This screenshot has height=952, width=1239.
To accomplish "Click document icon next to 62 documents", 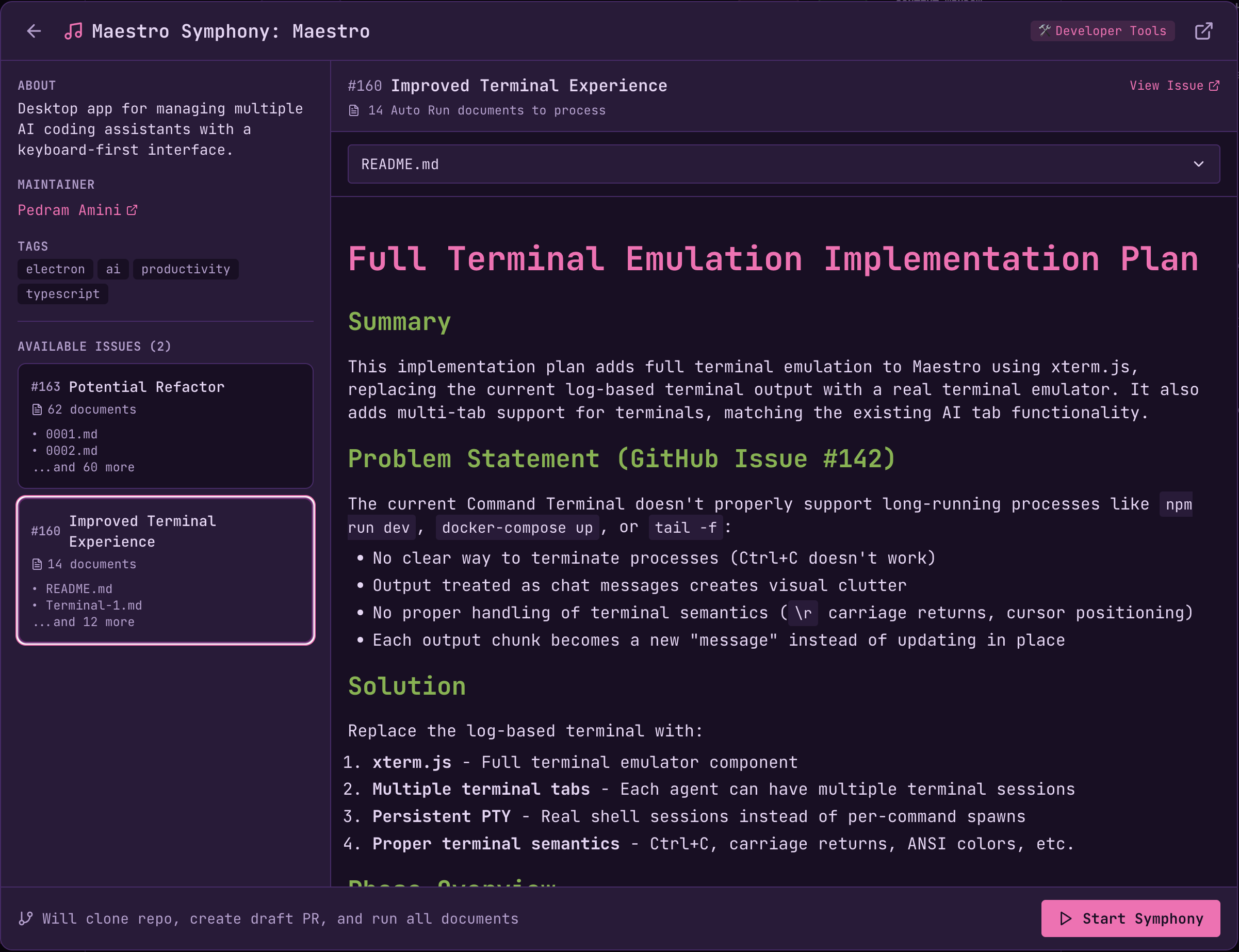I will pos(38,409).
